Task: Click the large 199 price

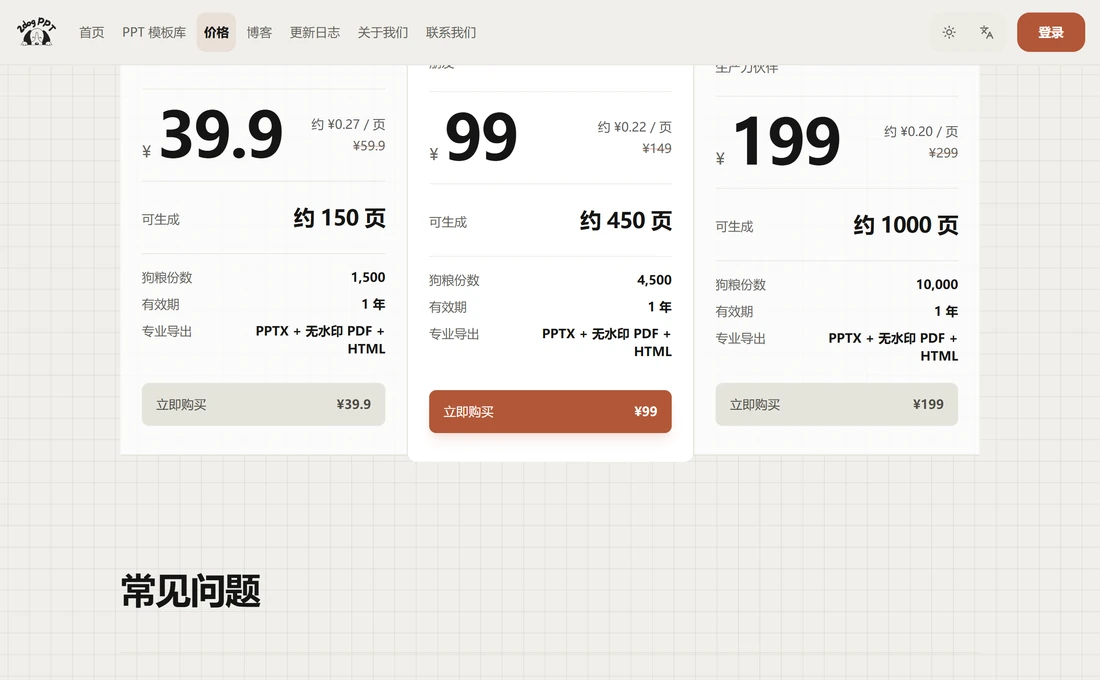Action: pos(786,141)
